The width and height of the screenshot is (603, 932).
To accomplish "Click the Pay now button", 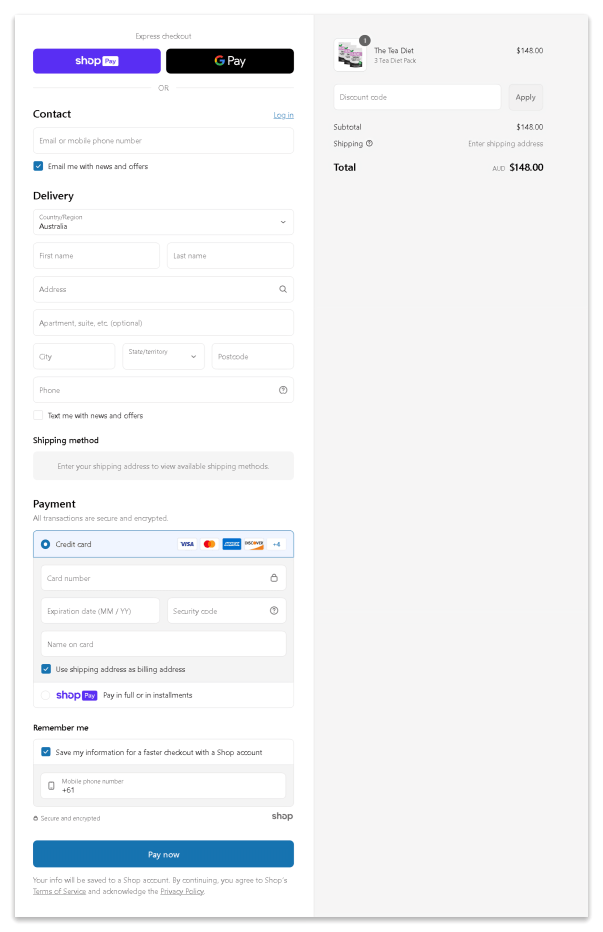I will point(163,854).
